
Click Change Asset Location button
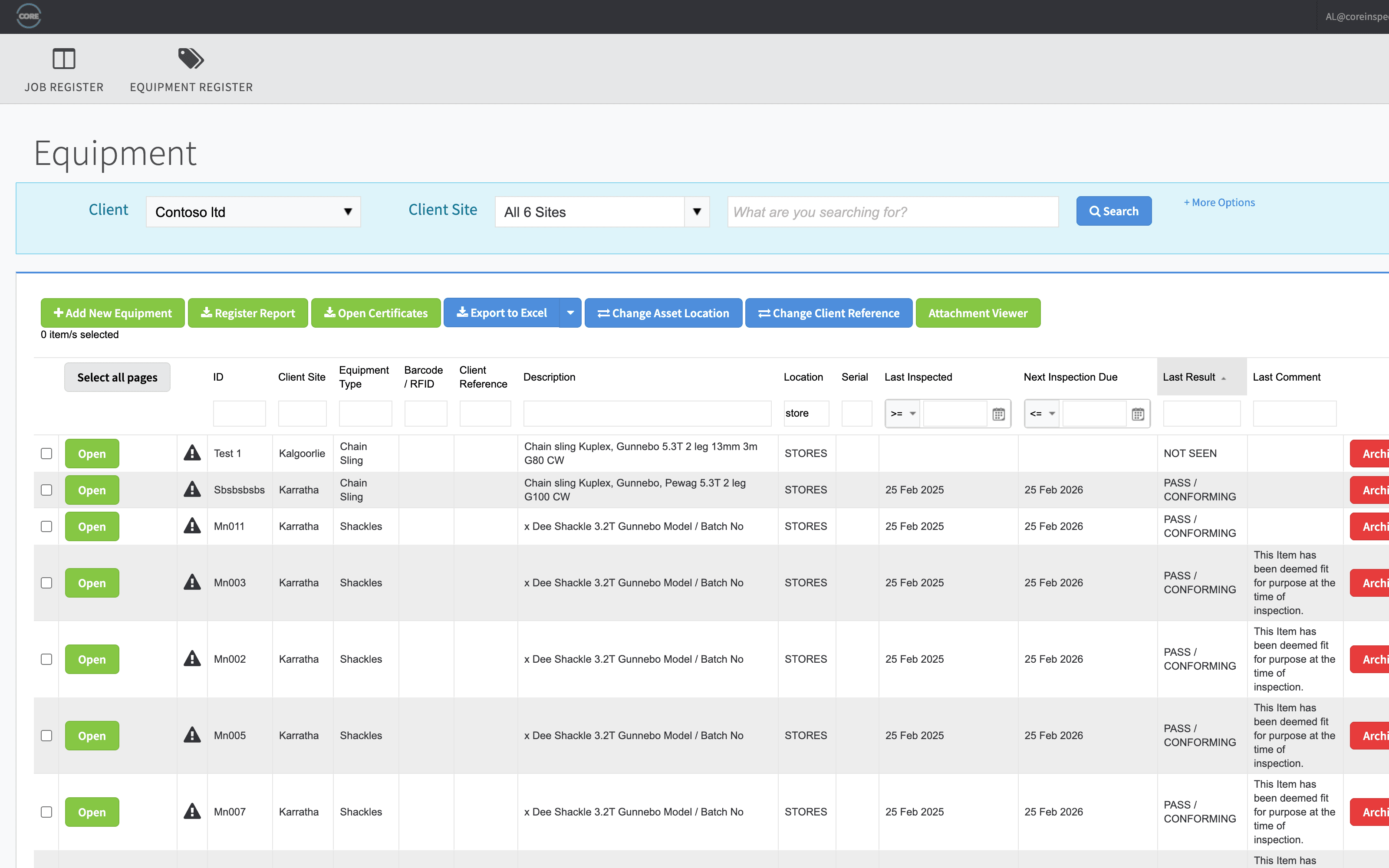coord(664,313)
